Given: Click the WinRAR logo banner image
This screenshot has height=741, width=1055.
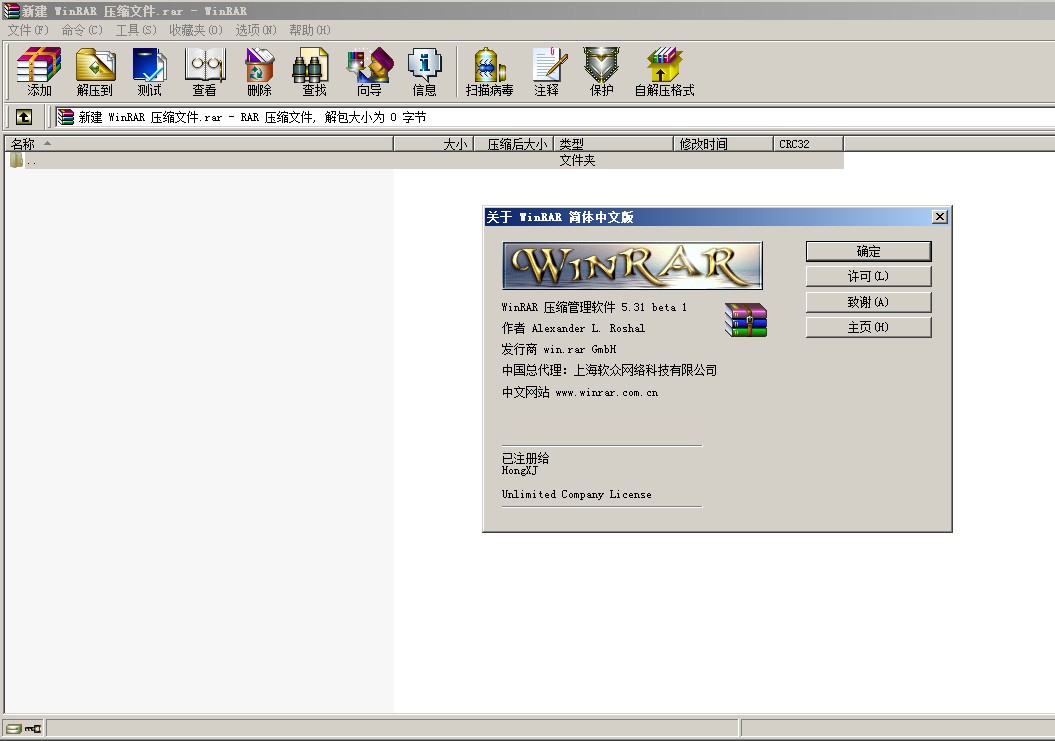Looking at the screenshot, I should (632, 265).
